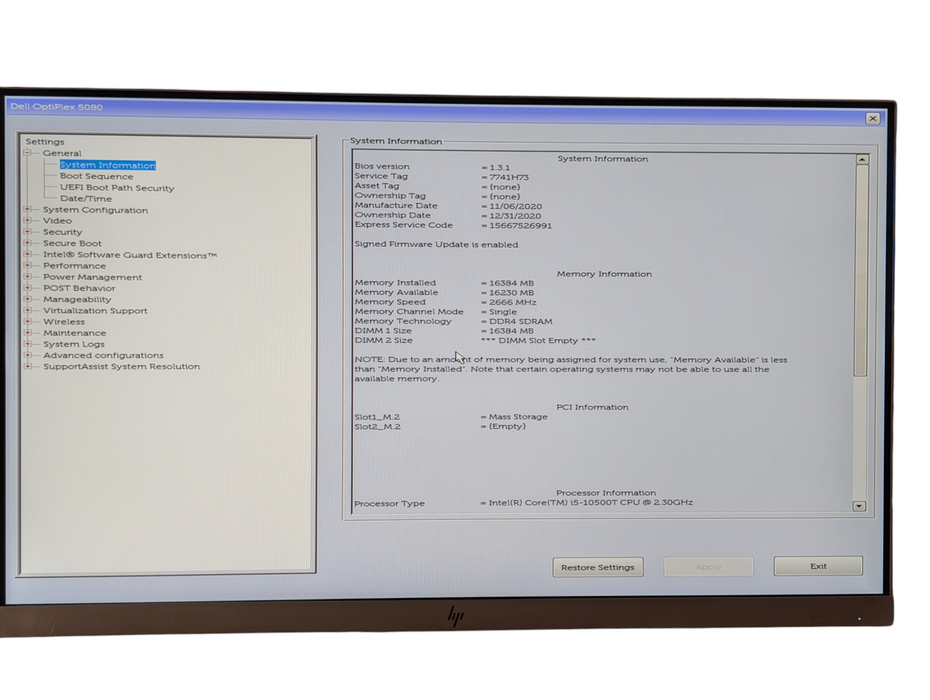The height and width of the screenshot is (700, 930).
Task: Open the Date/Time settings
Action: coord(86,199)
